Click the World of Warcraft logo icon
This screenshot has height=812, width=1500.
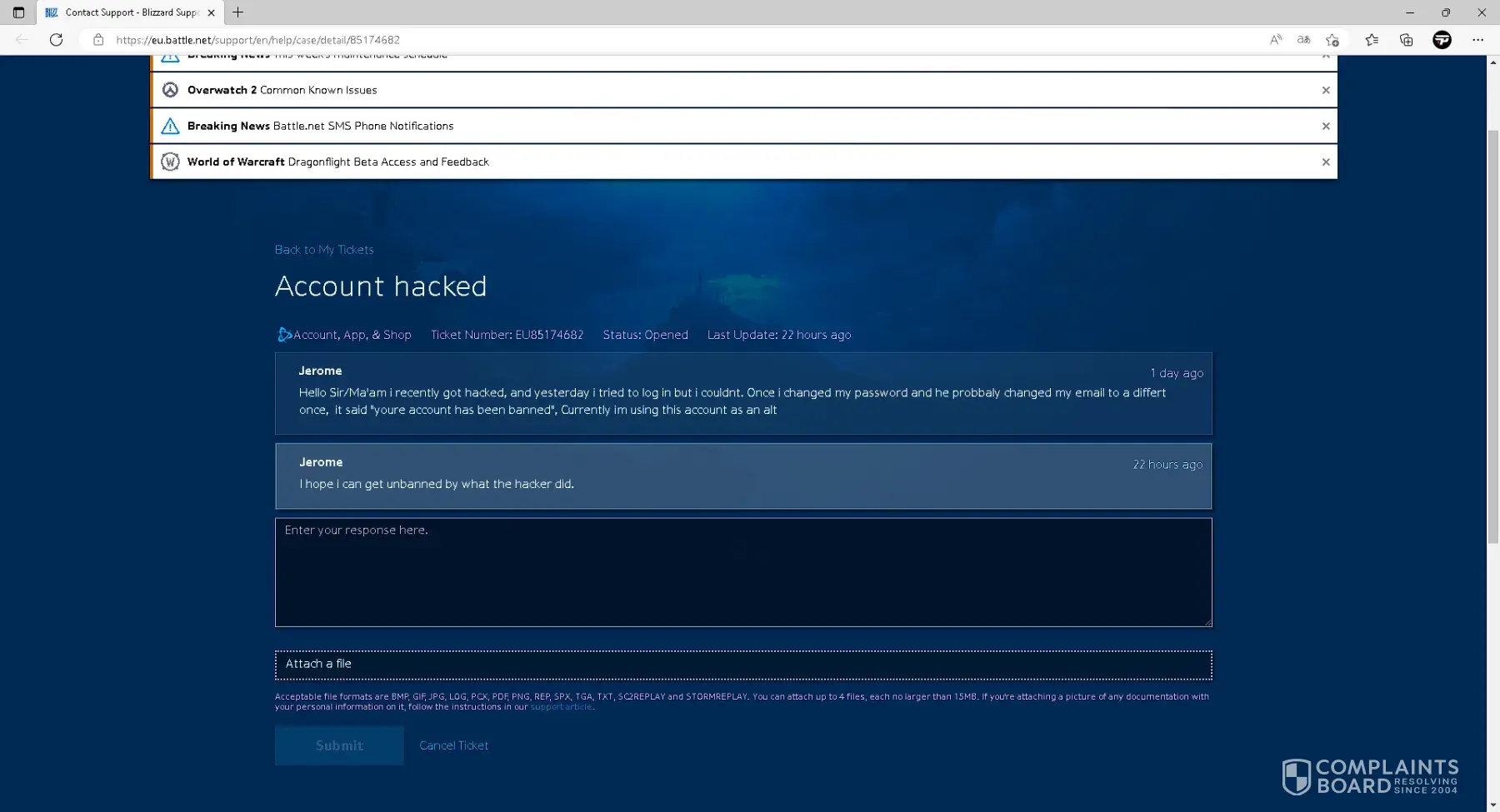[x=170, y=162]
